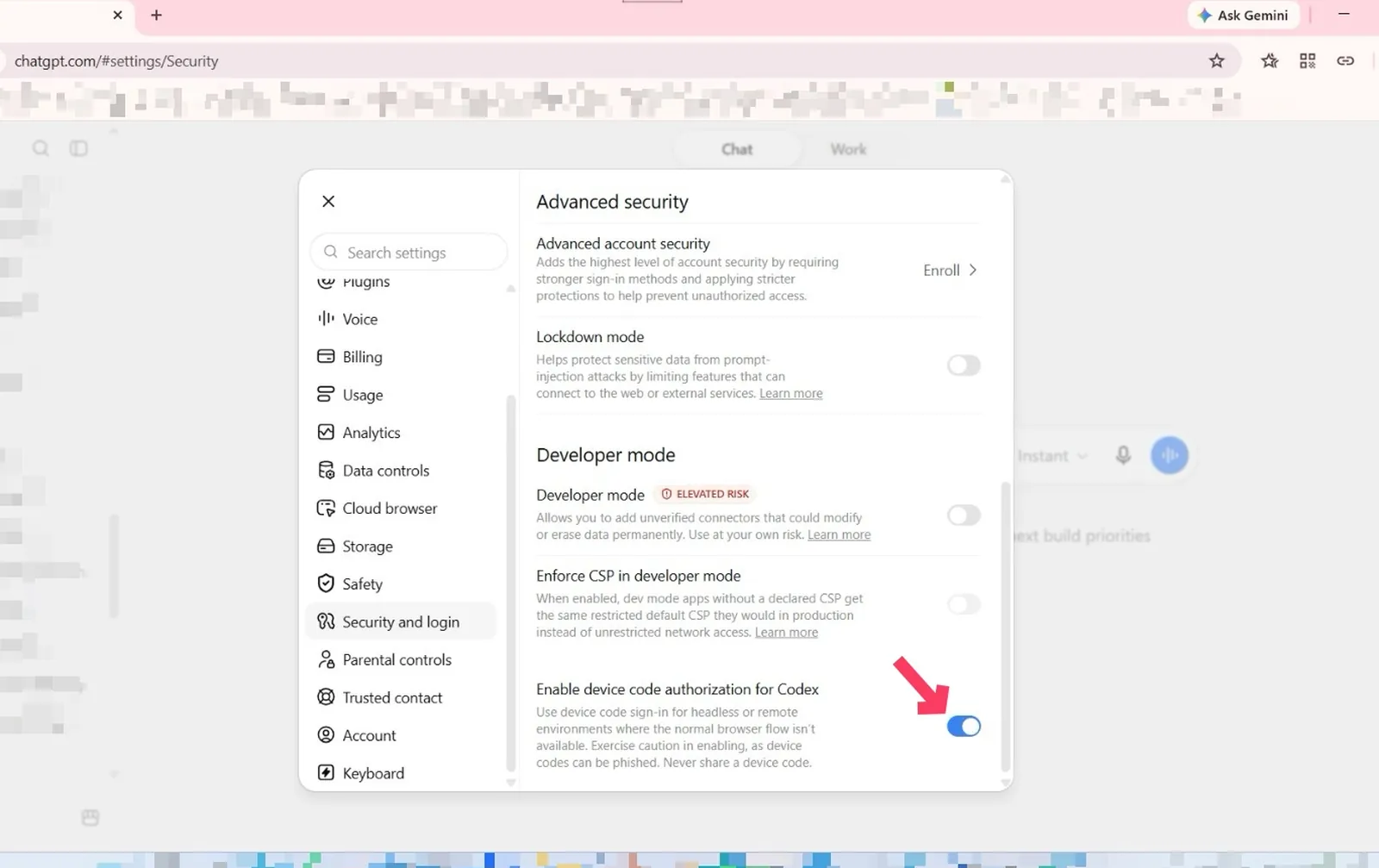The image size is (1379, 868).
Task: Toggle Lockdown mode switch
Action: click(x=964, y=365)
